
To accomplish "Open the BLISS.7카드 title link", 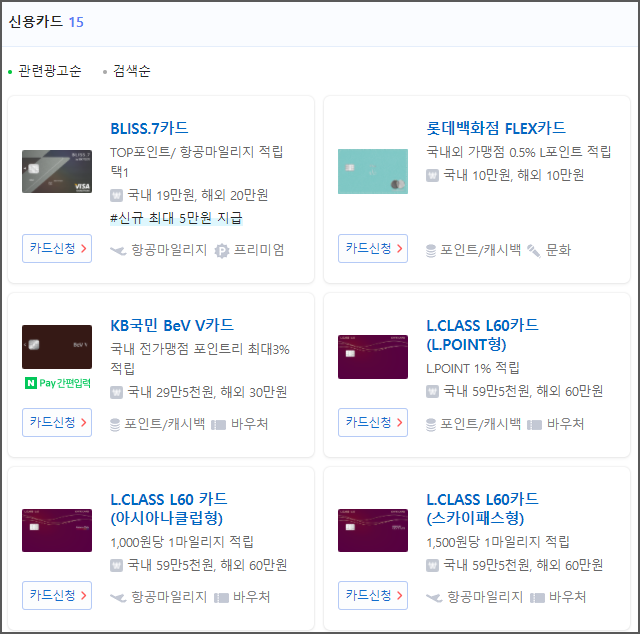I will pos(149,128).
